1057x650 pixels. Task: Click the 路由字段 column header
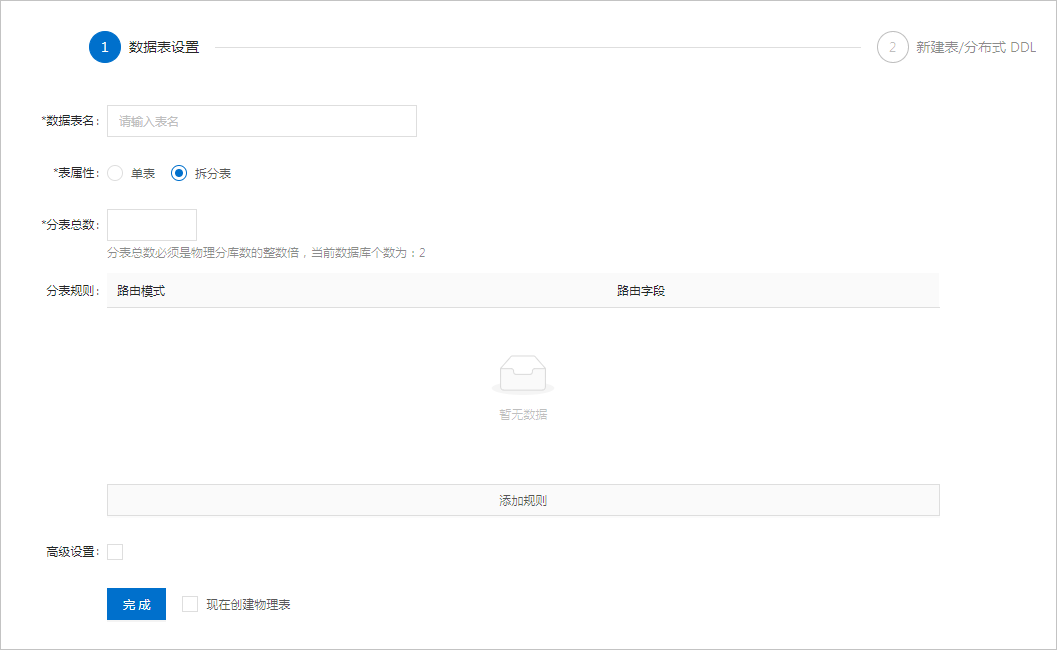pos(641,291)
